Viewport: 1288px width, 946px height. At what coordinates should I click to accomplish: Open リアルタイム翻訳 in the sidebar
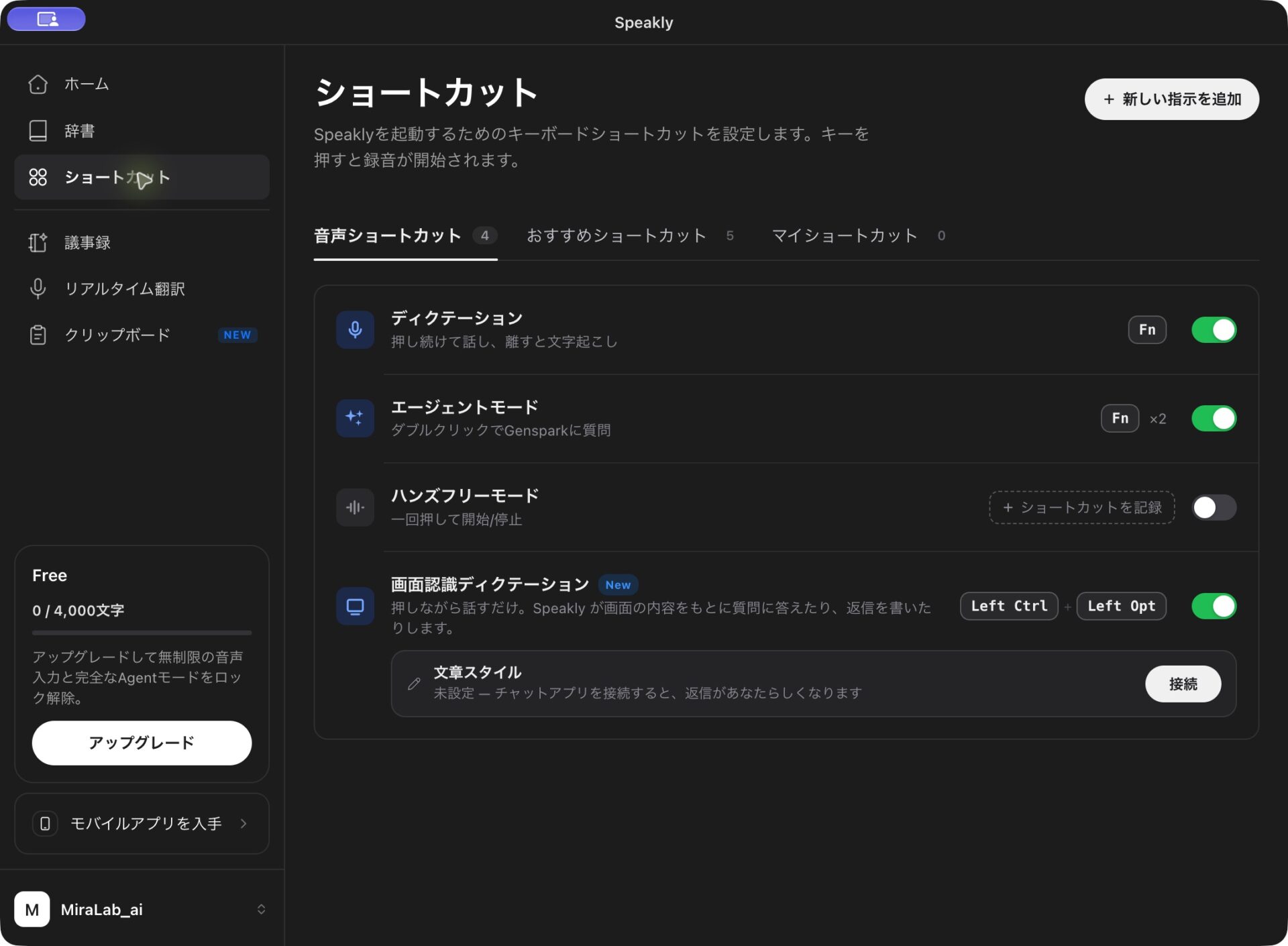tap(142, 288)
